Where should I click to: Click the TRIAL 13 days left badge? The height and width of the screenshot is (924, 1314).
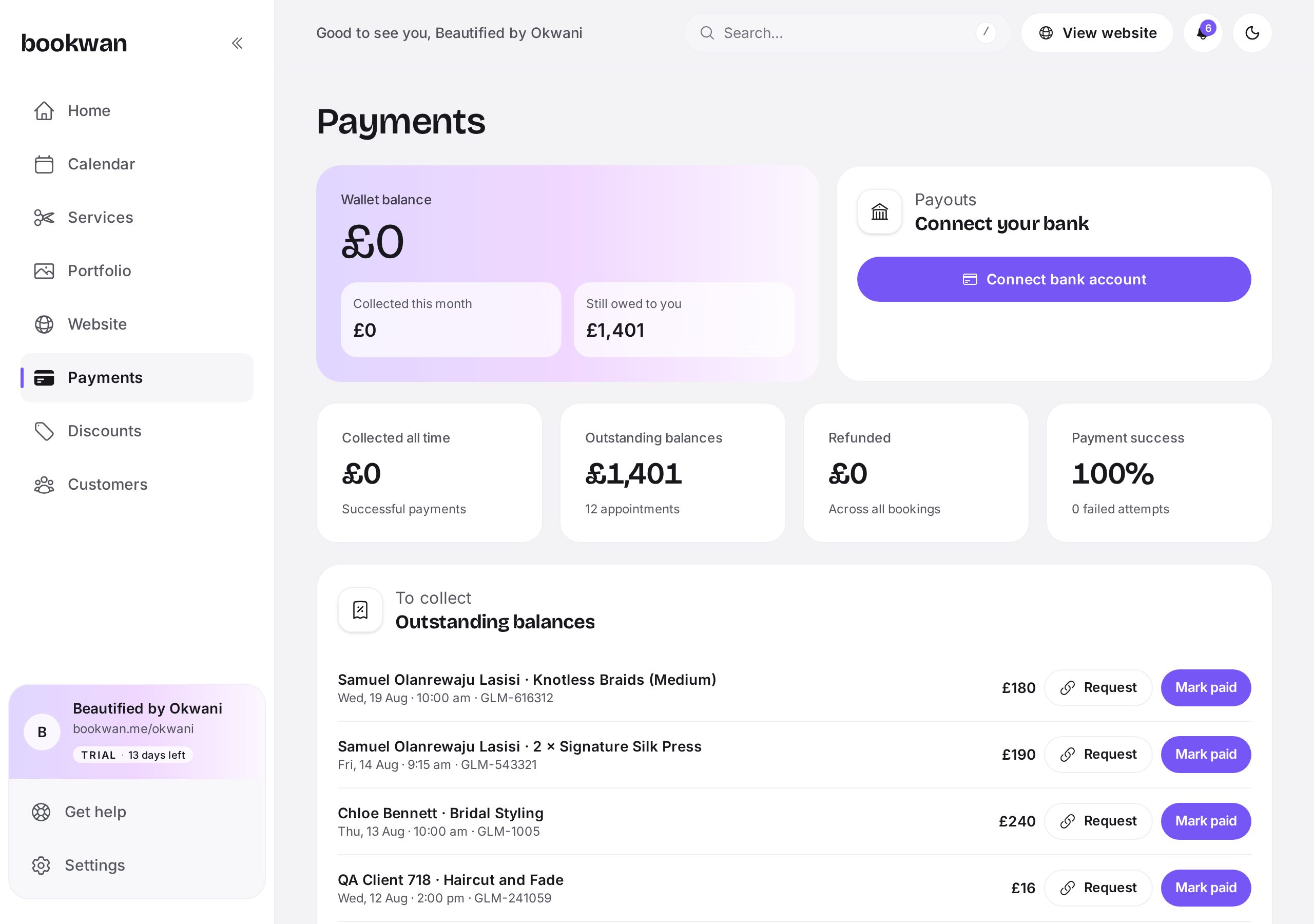pyautogui.click(x=133, y=755)
